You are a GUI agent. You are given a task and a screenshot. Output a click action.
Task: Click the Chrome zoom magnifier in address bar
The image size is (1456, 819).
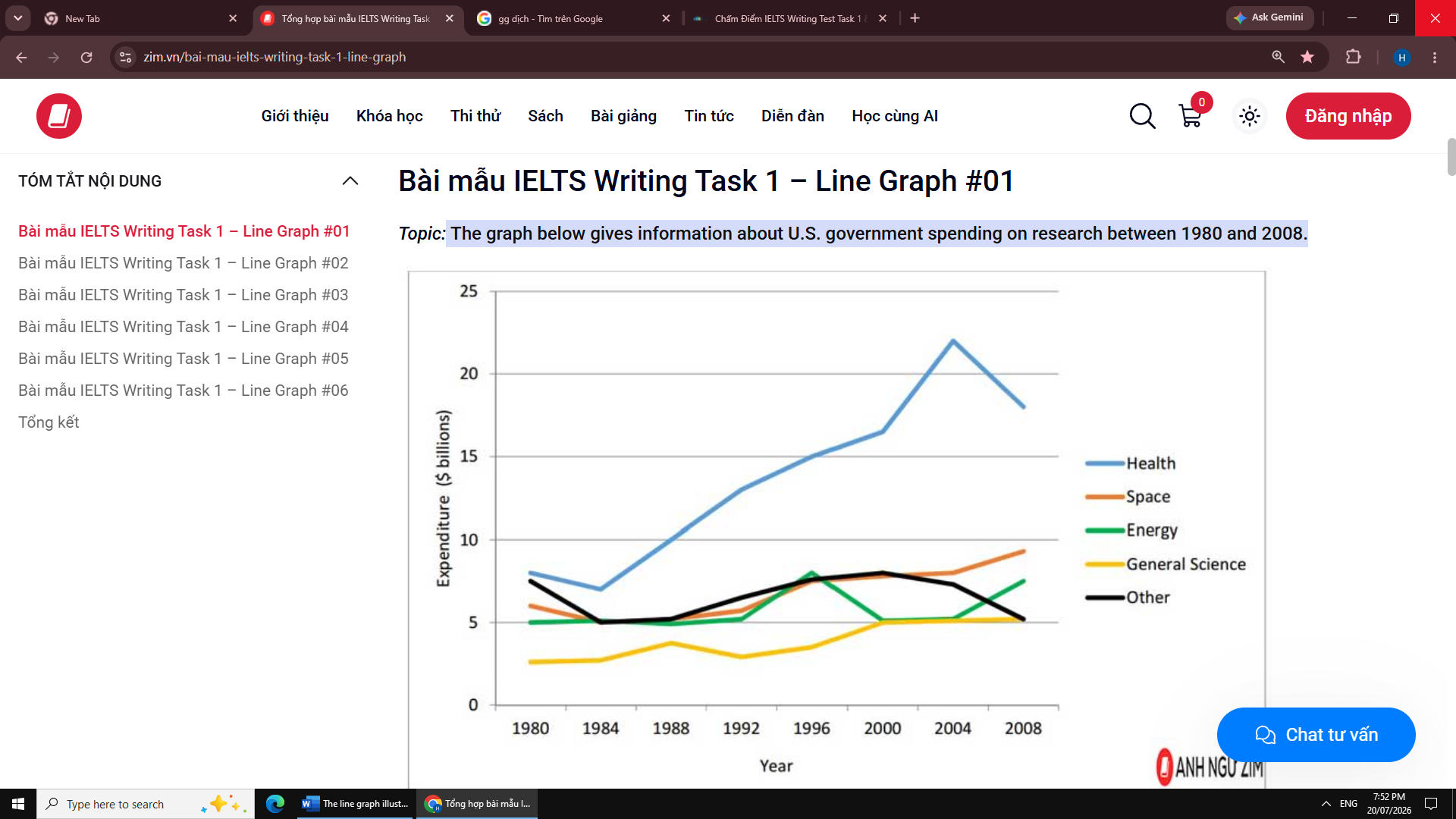[1279, 57]
